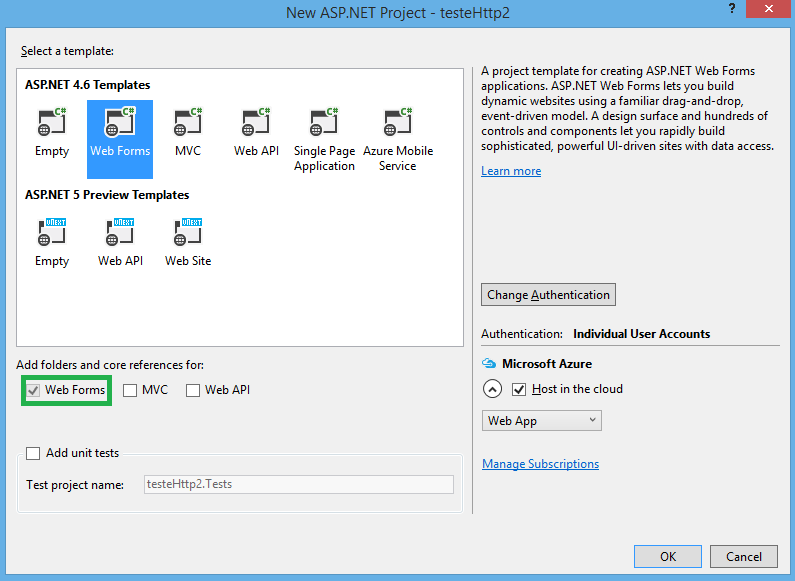This screenshot has width=795, height=581.
Task: Choose the MVC template icon
Action: click(x=188, y=122)
